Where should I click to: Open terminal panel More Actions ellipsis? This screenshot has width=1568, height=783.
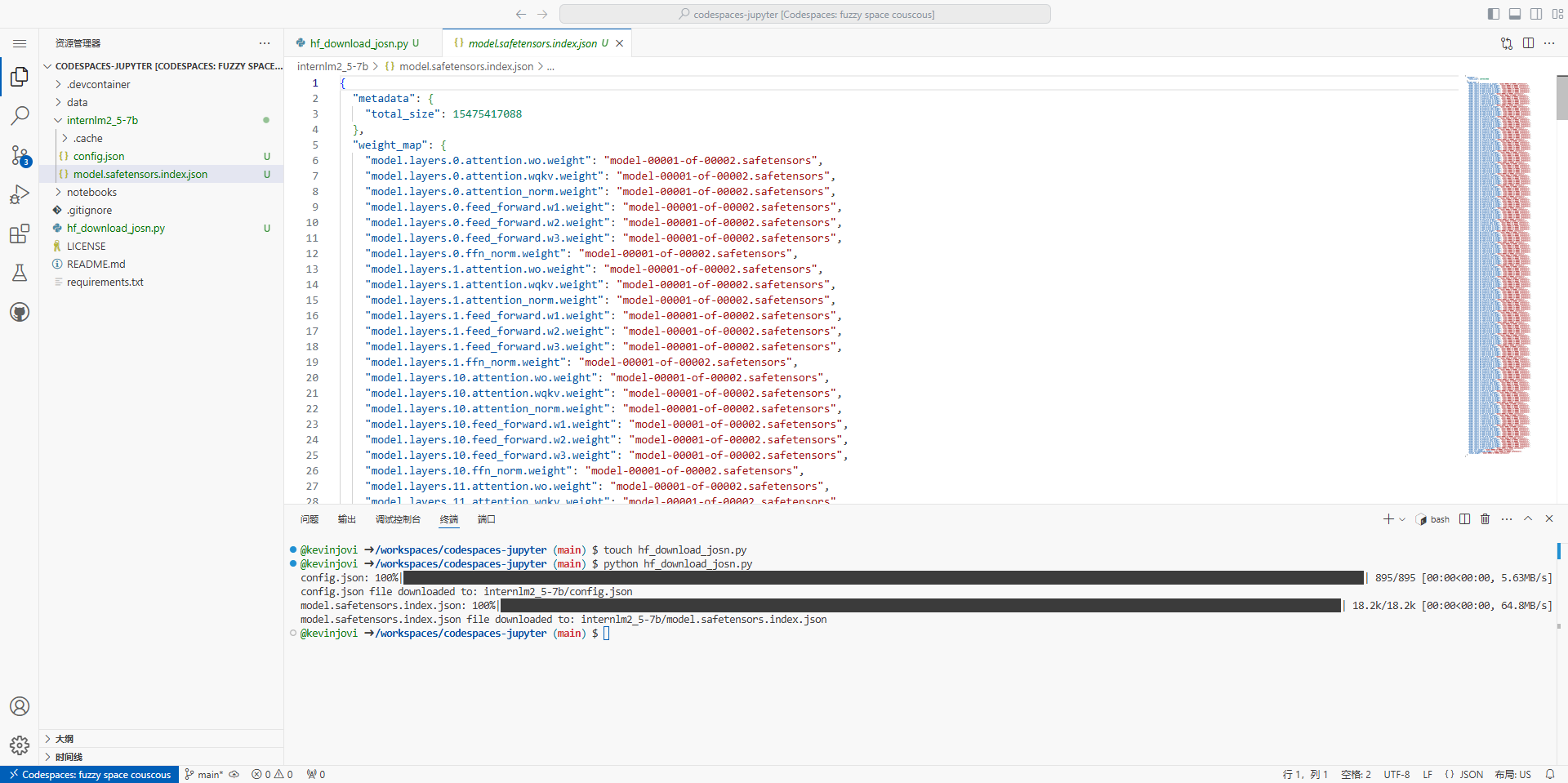[x=1507, y=519]
